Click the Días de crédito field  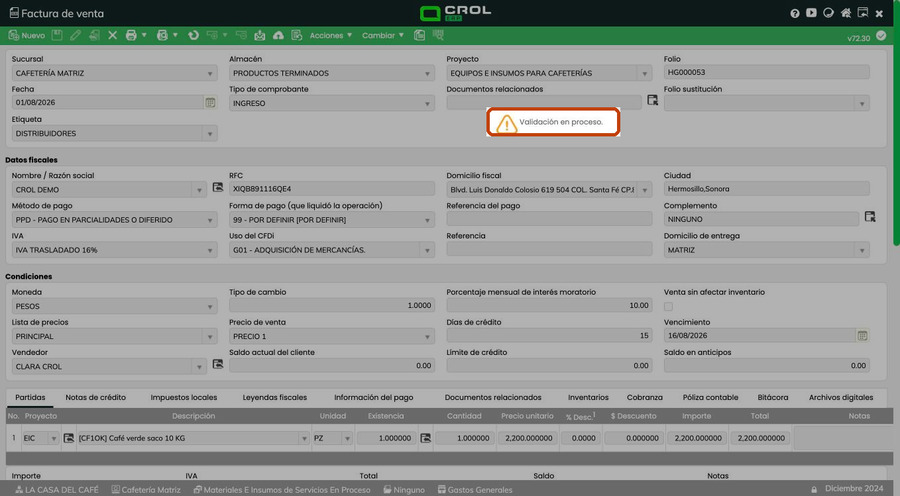(549, 335)
